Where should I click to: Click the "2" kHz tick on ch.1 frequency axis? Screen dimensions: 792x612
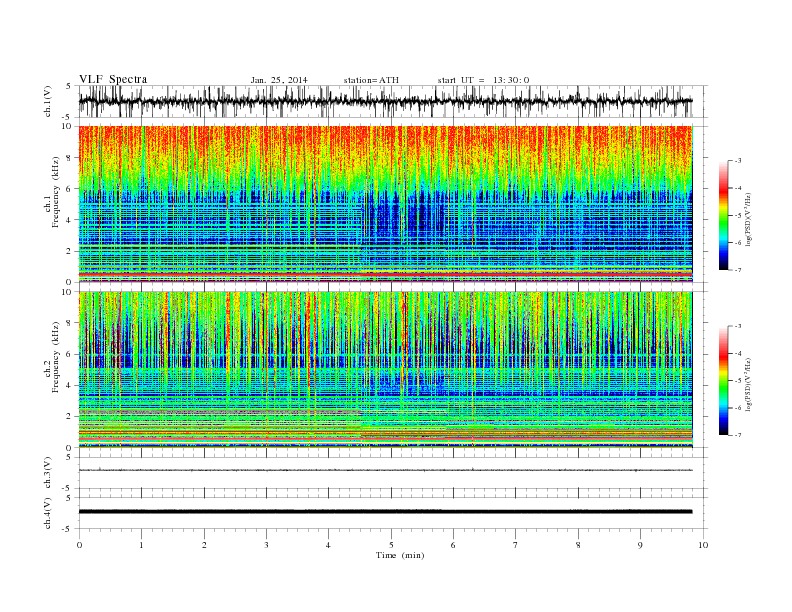point(70,251)
